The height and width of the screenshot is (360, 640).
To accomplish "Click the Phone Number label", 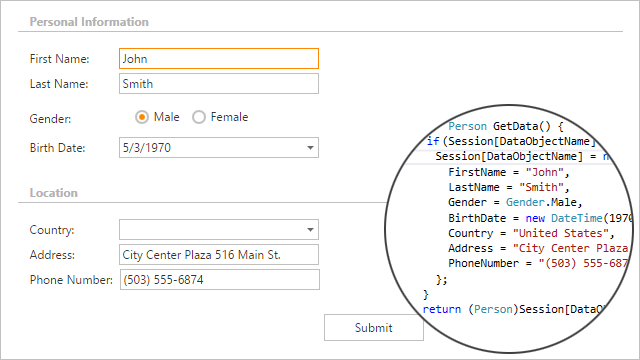I will 71,280.
